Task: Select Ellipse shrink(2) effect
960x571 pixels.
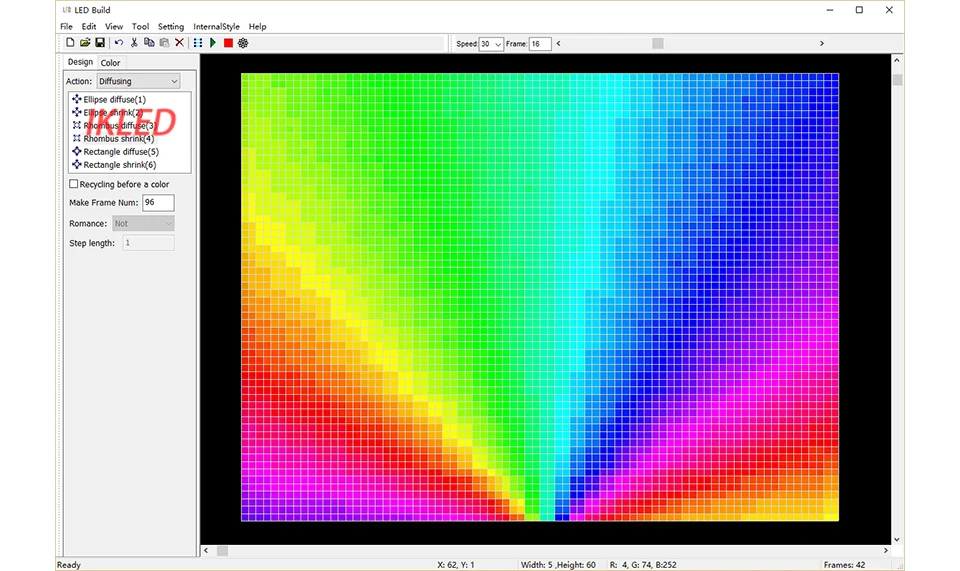Action: (x=113, y=112)
